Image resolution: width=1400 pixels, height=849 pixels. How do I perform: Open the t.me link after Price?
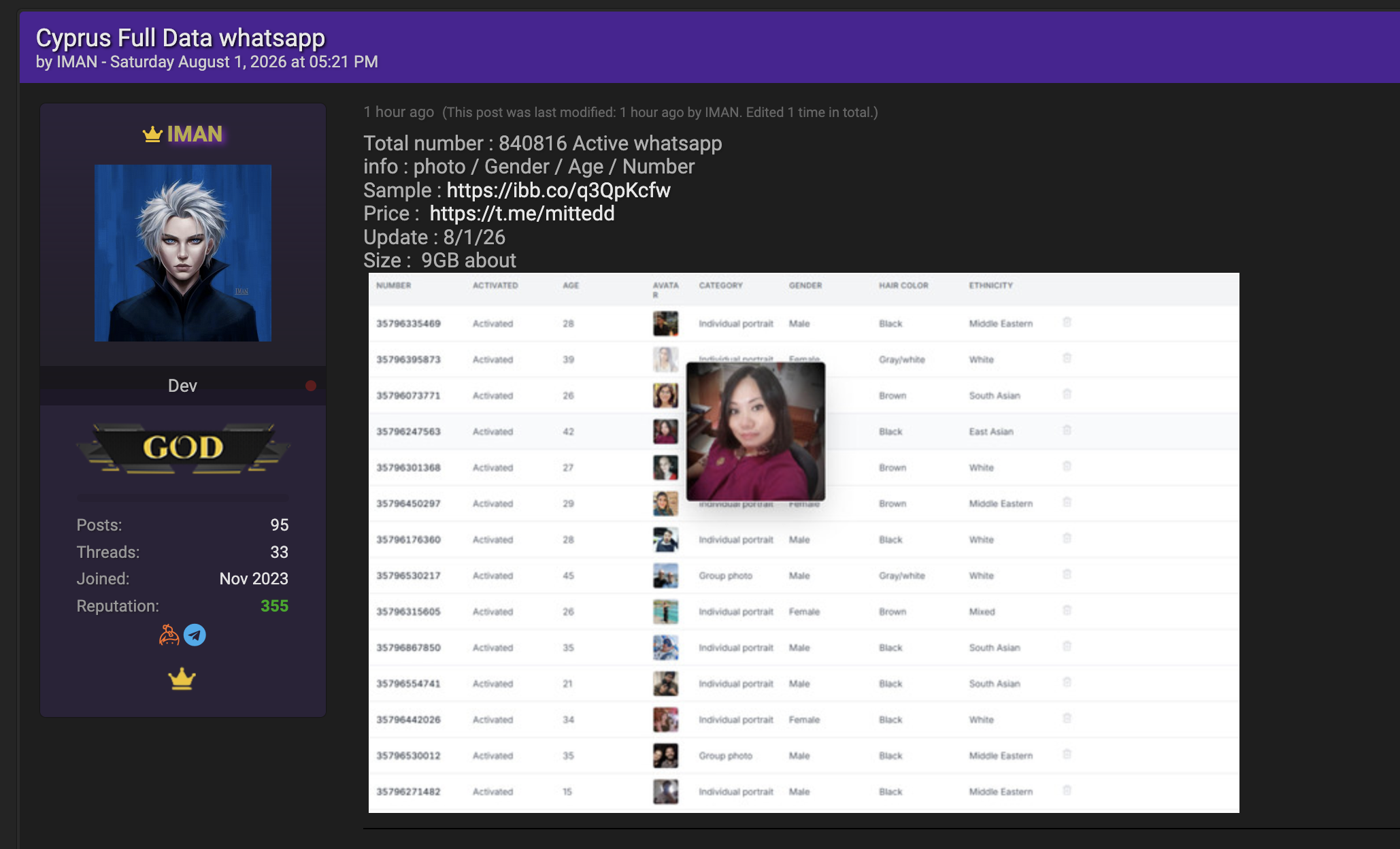point(522,214)
